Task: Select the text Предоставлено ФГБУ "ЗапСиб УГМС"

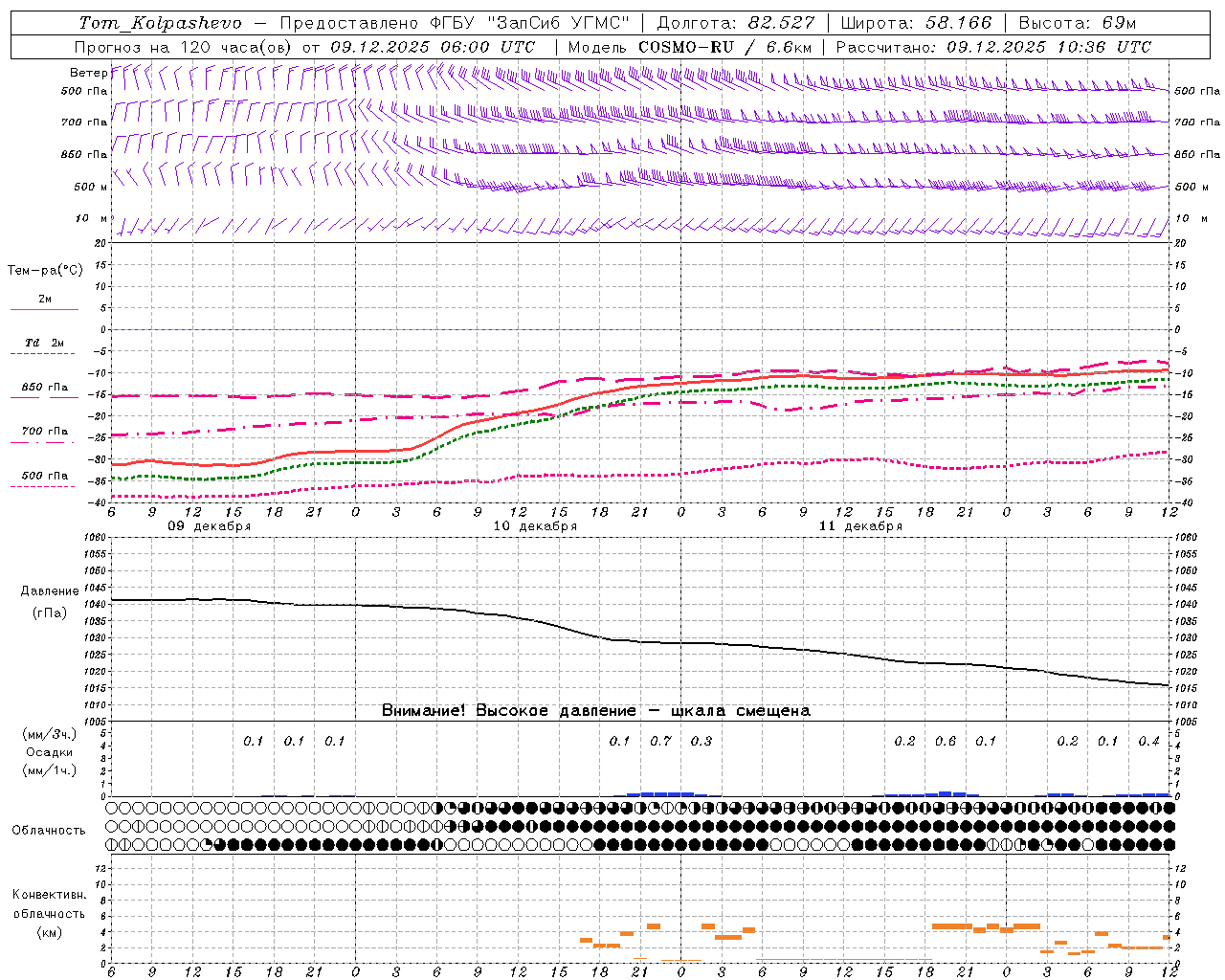Action: pyautogui.click(x=456, y=23)
